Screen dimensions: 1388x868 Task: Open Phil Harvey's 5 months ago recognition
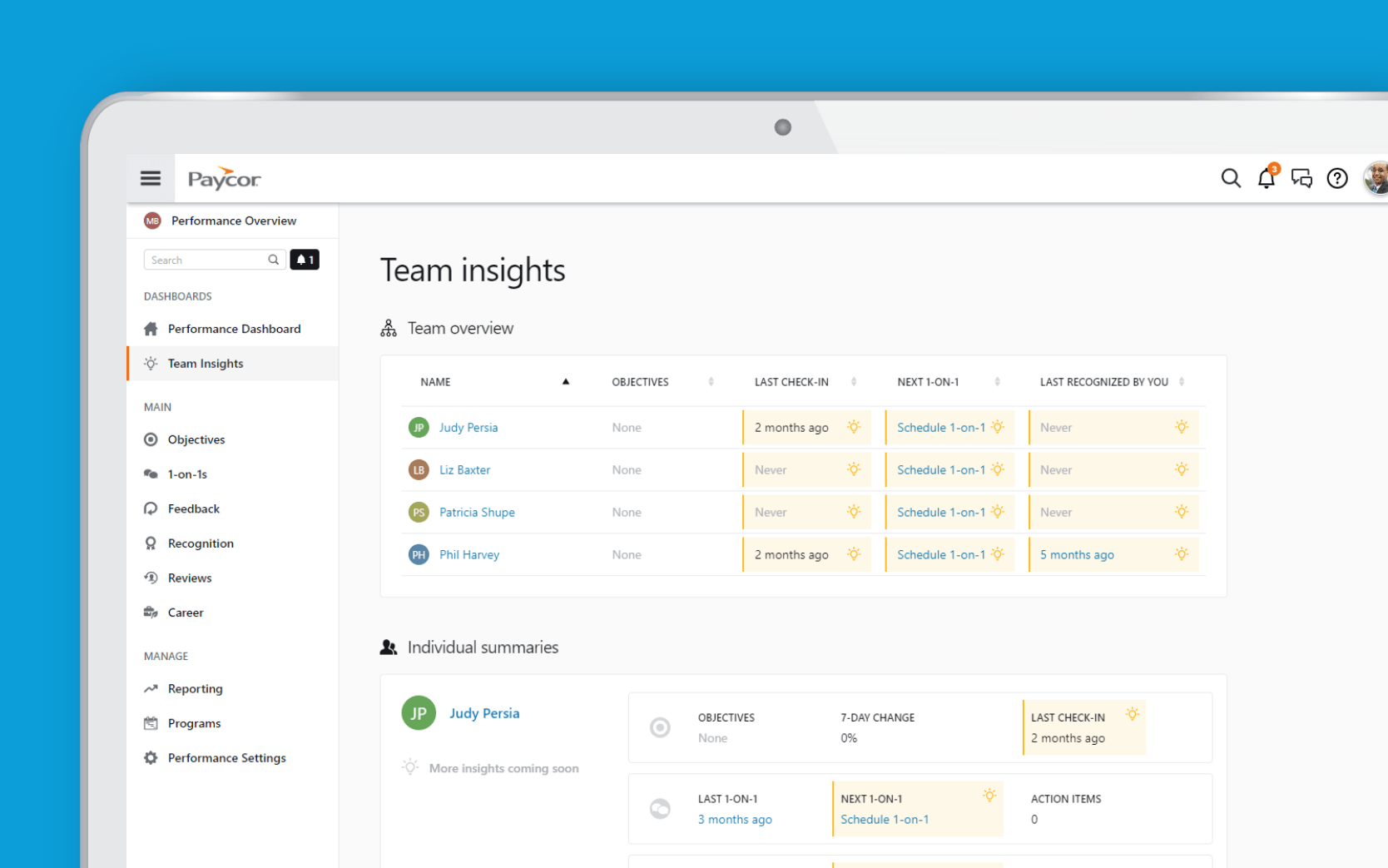pos(1077,555)
